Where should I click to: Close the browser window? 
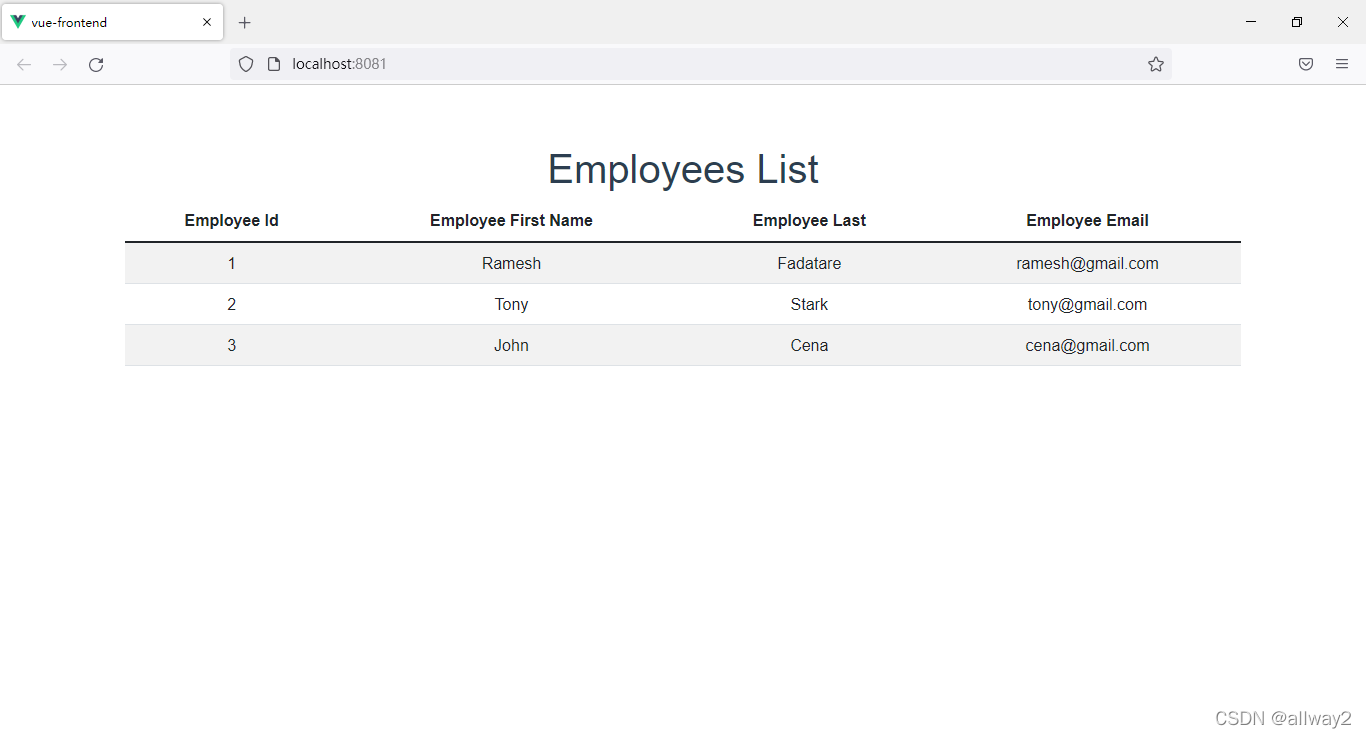1343,22
